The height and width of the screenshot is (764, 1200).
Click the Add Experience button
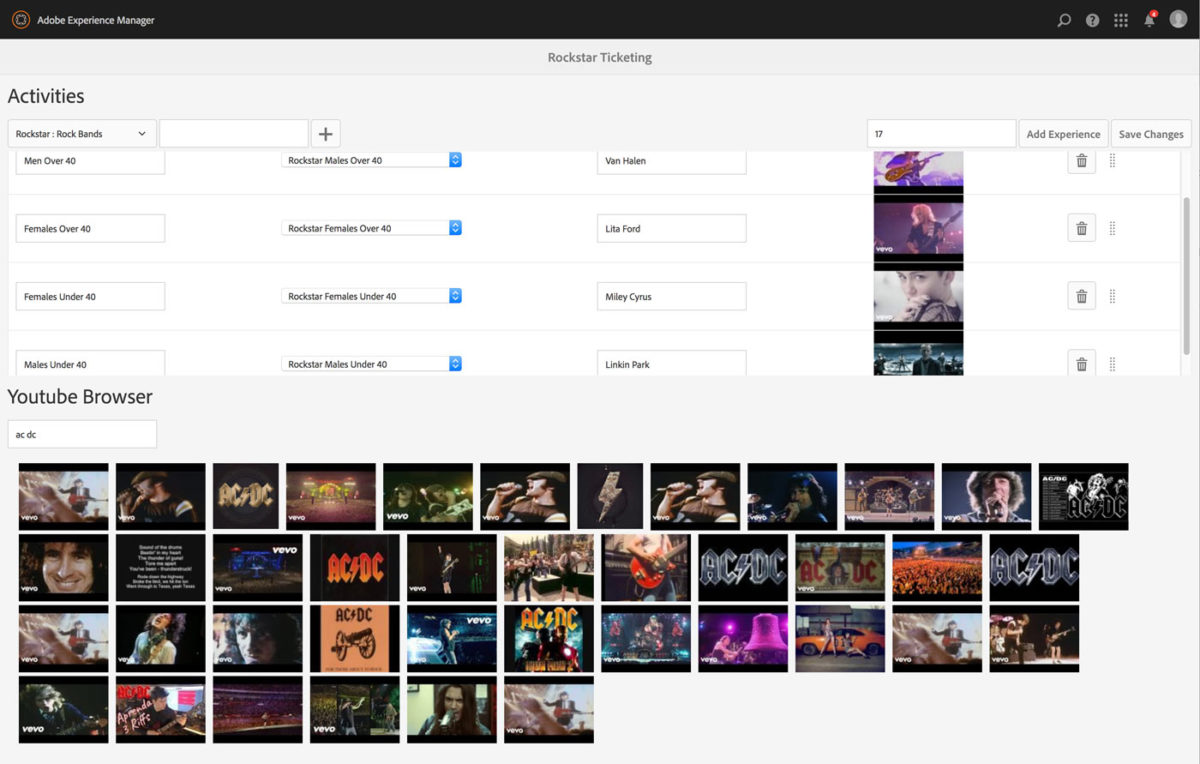click(x=1063, y=134)
